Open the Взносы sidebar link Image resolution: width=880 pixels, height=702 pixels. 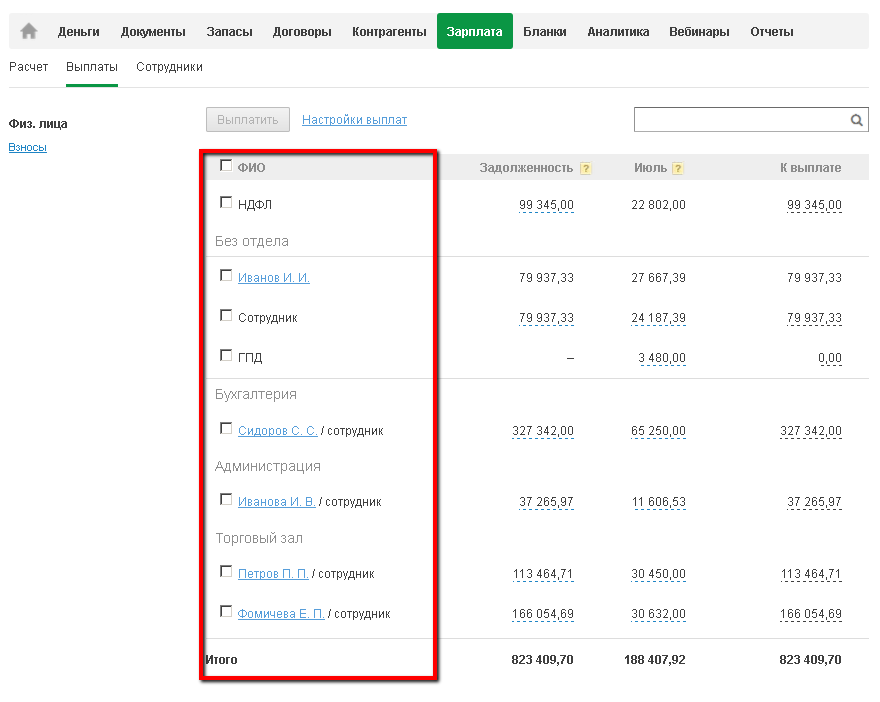pyautogui.click(x=28, y=148)
